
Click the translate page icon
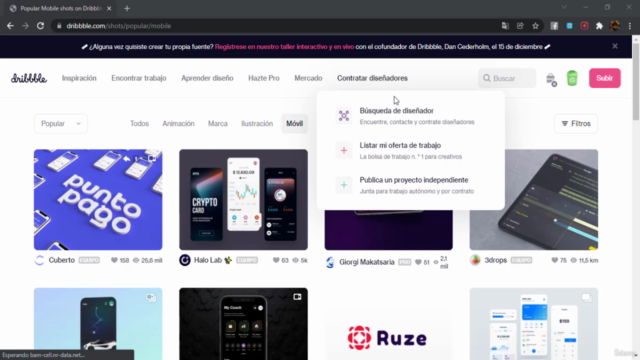[x=505, y=26]
